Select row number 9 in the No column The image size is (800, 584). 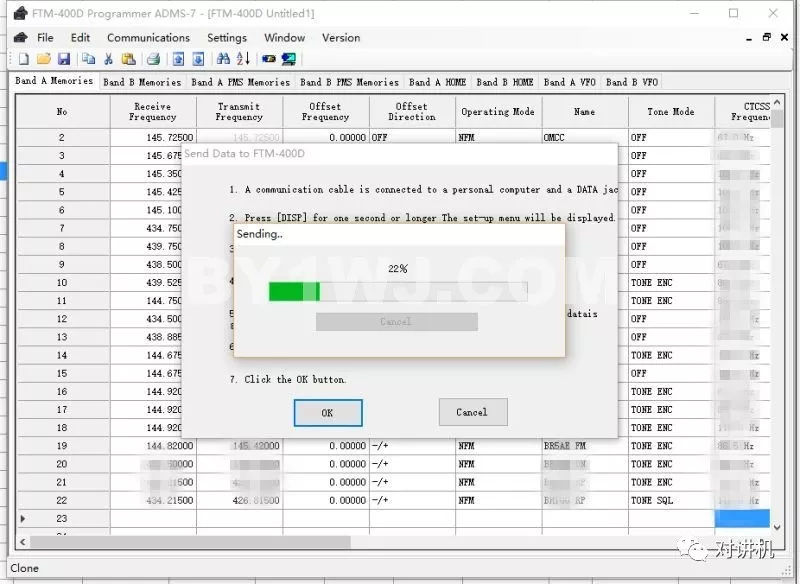(x=62, y=265)
